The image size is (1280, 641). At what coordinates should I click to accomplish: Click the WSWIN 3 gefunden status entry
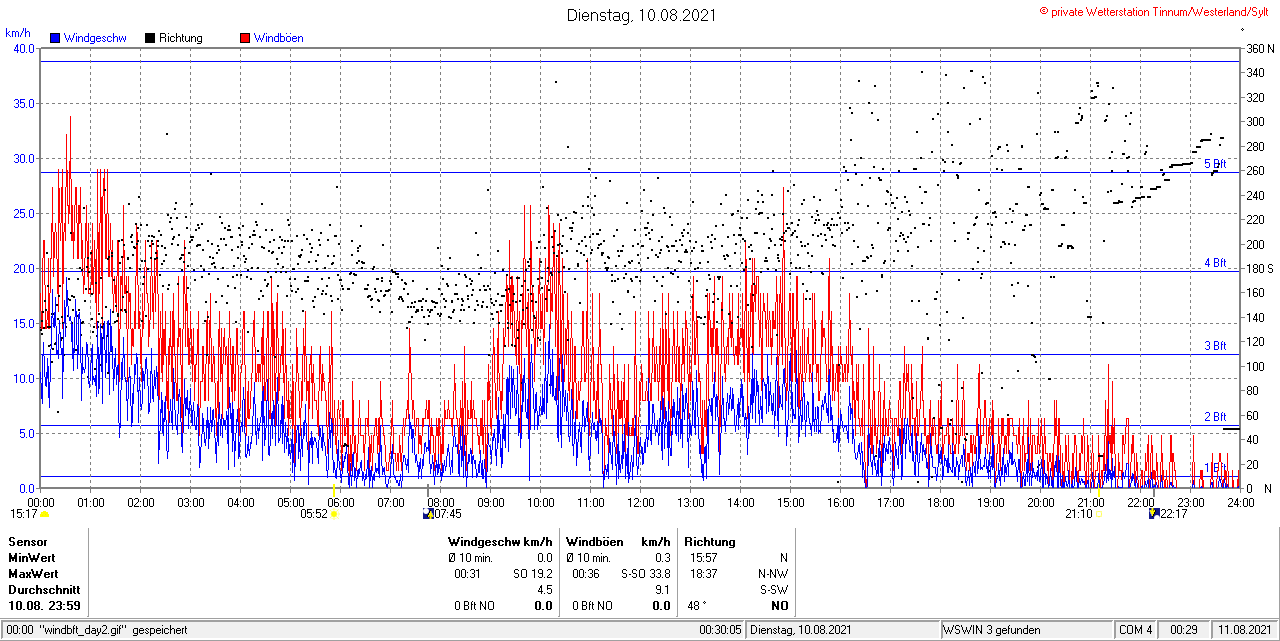(992, 630)
